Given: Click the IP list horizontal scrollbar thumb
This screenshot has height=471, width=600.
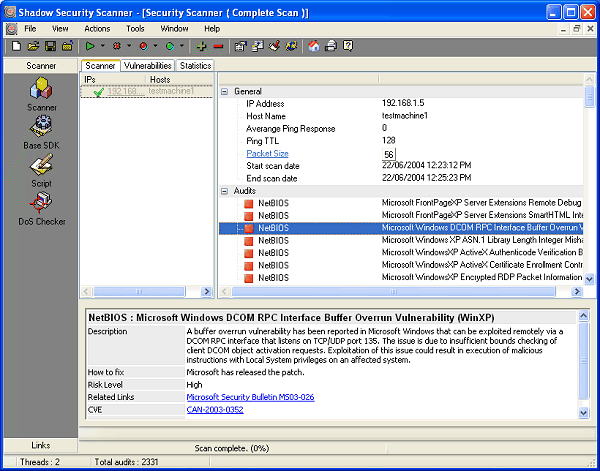Looking at the screenshot, I should pos(139,292).
